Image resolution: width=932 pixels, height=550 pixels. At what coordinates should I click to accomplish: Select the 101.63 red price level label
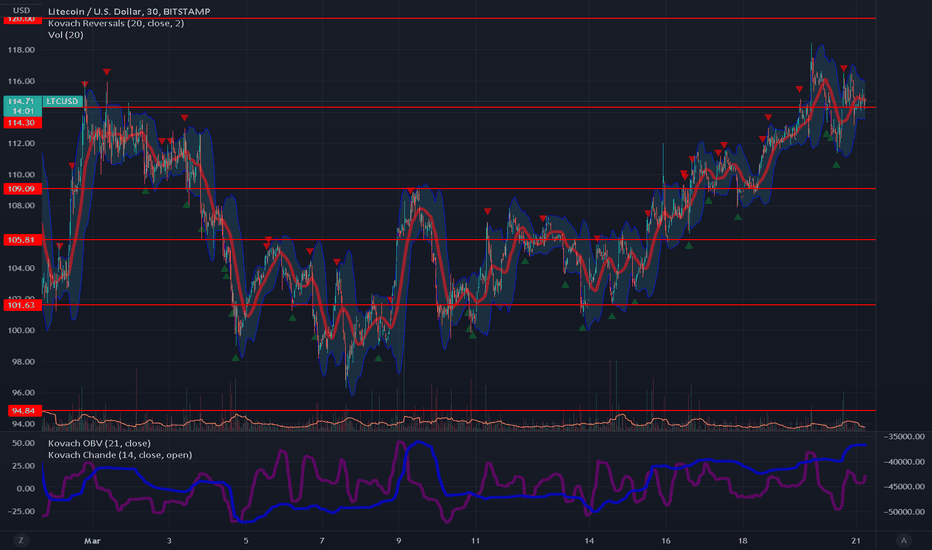tap(21, 305)
